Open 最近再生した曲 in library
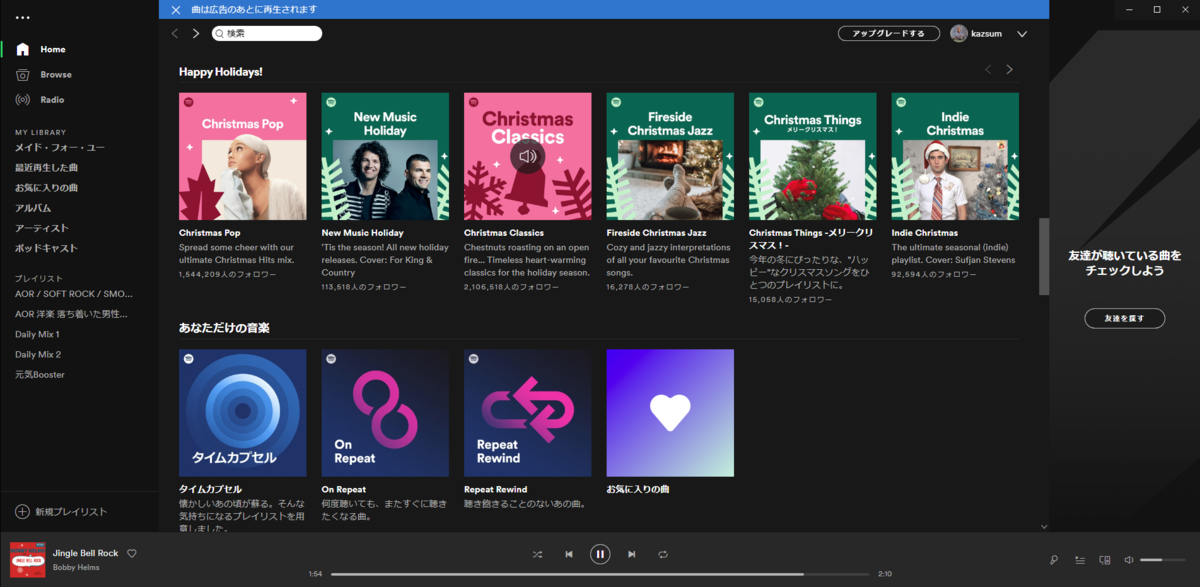The height and width of the screenshot is (587, 1200). click(46, 168)
